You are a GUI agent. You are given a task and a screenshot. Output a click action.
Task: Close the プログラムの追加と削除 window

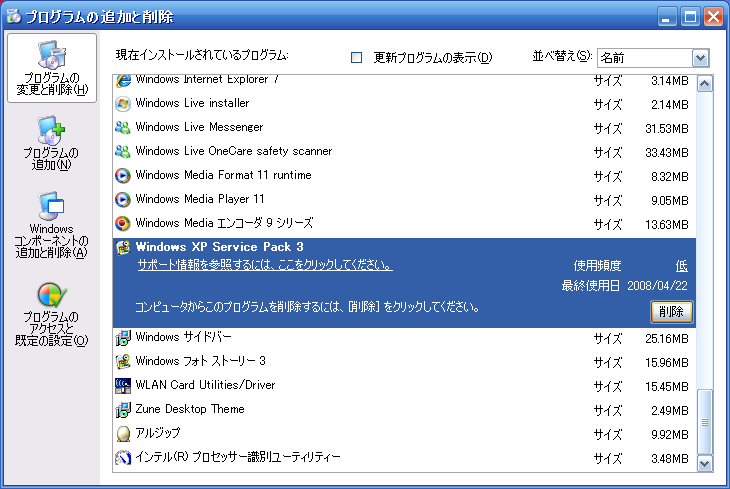point(713,17)
